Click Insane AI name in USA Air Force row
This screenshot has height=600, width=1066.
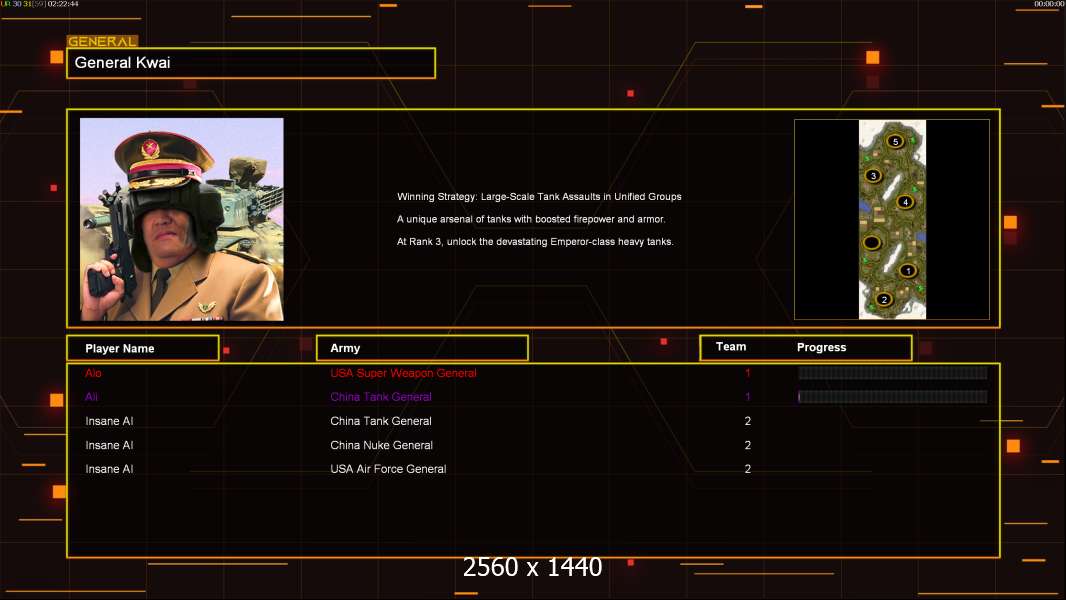(x=109, y=469)
